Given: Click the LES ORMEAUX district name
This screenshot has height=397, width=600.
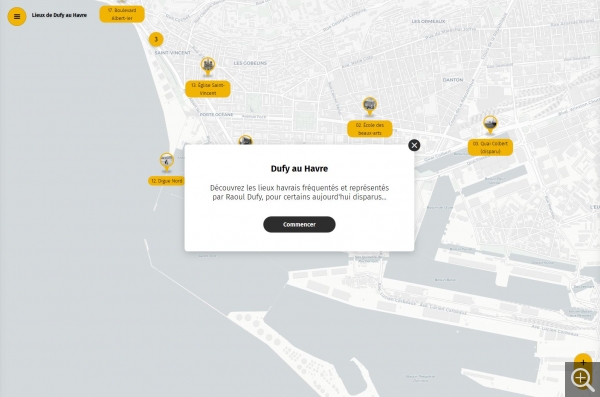Looking at the screenshot, I should [428, 21].
